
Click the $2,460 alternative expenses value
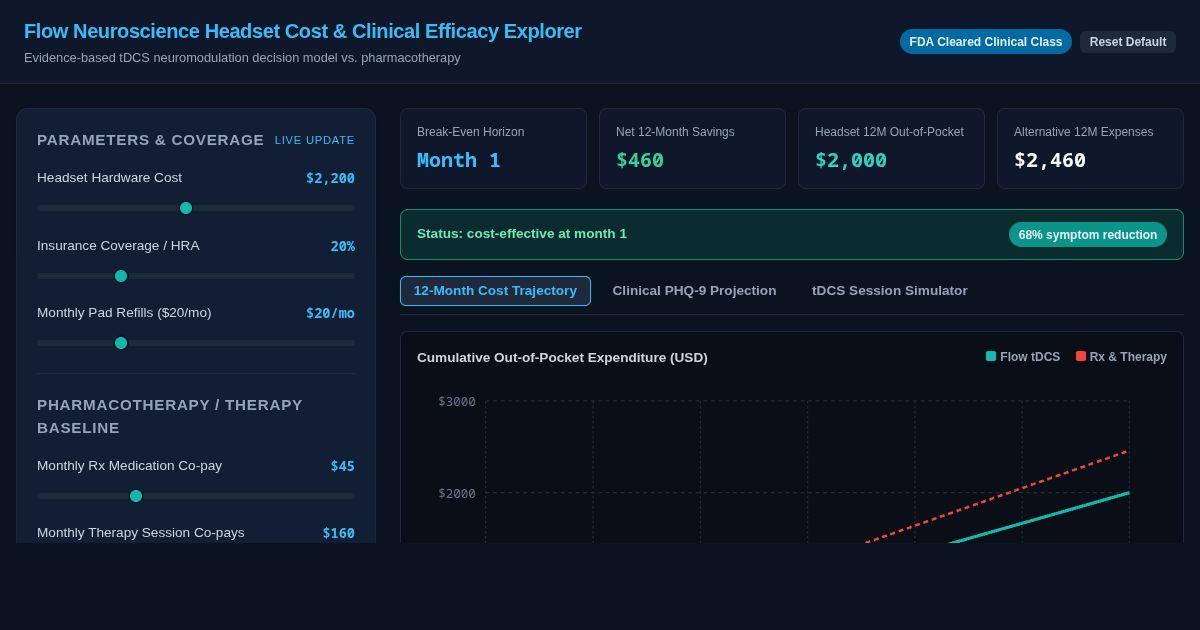[x=1050, y=160]
